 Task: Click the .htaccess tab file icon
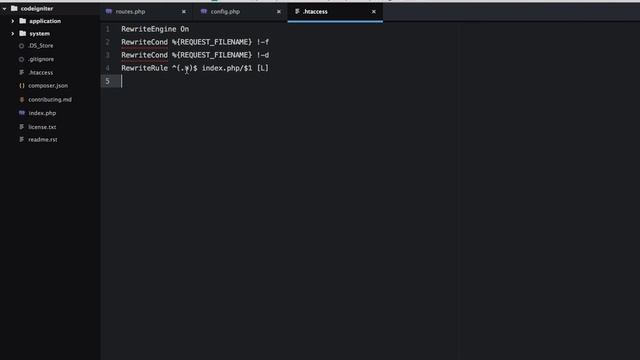point(297,11)
